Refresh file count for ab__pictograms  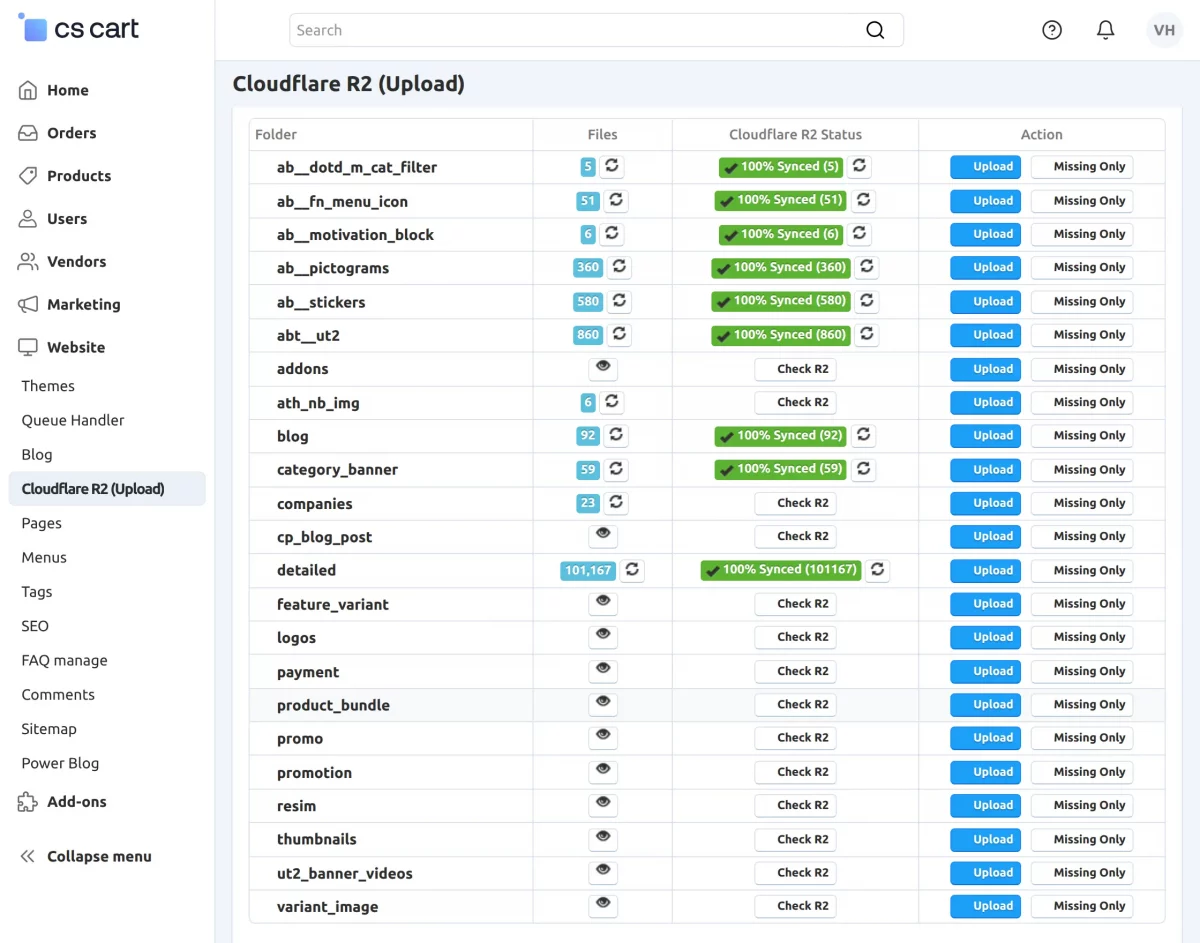coord(619,267)
